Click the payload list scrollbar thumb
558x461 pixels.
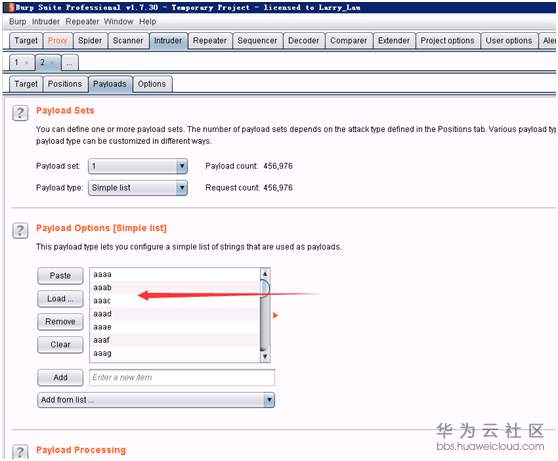tap(265, 289)
